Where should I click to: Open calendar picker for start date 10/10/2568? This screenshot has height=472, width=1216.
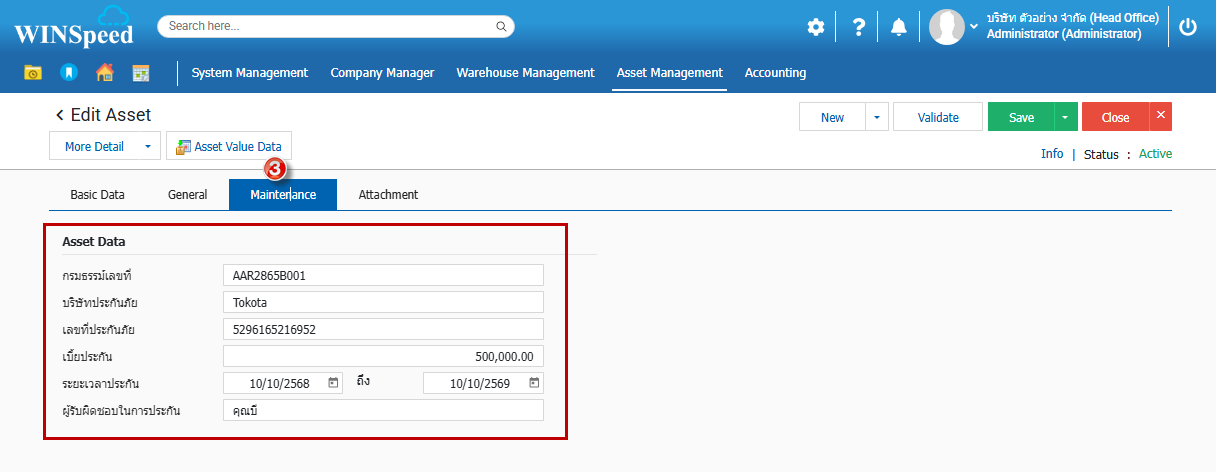pyautogui.click(x=333, y=383)
